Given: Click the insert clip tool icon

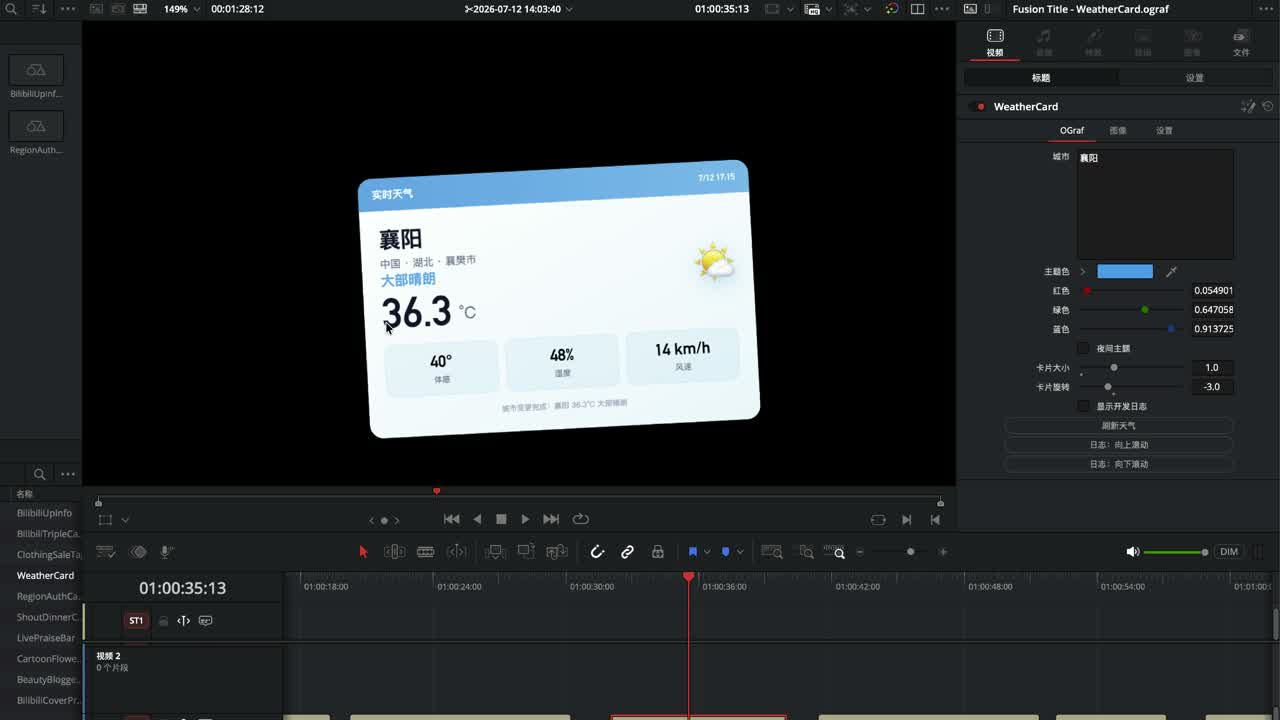Looking at the screenshot, I should [495, 552].
